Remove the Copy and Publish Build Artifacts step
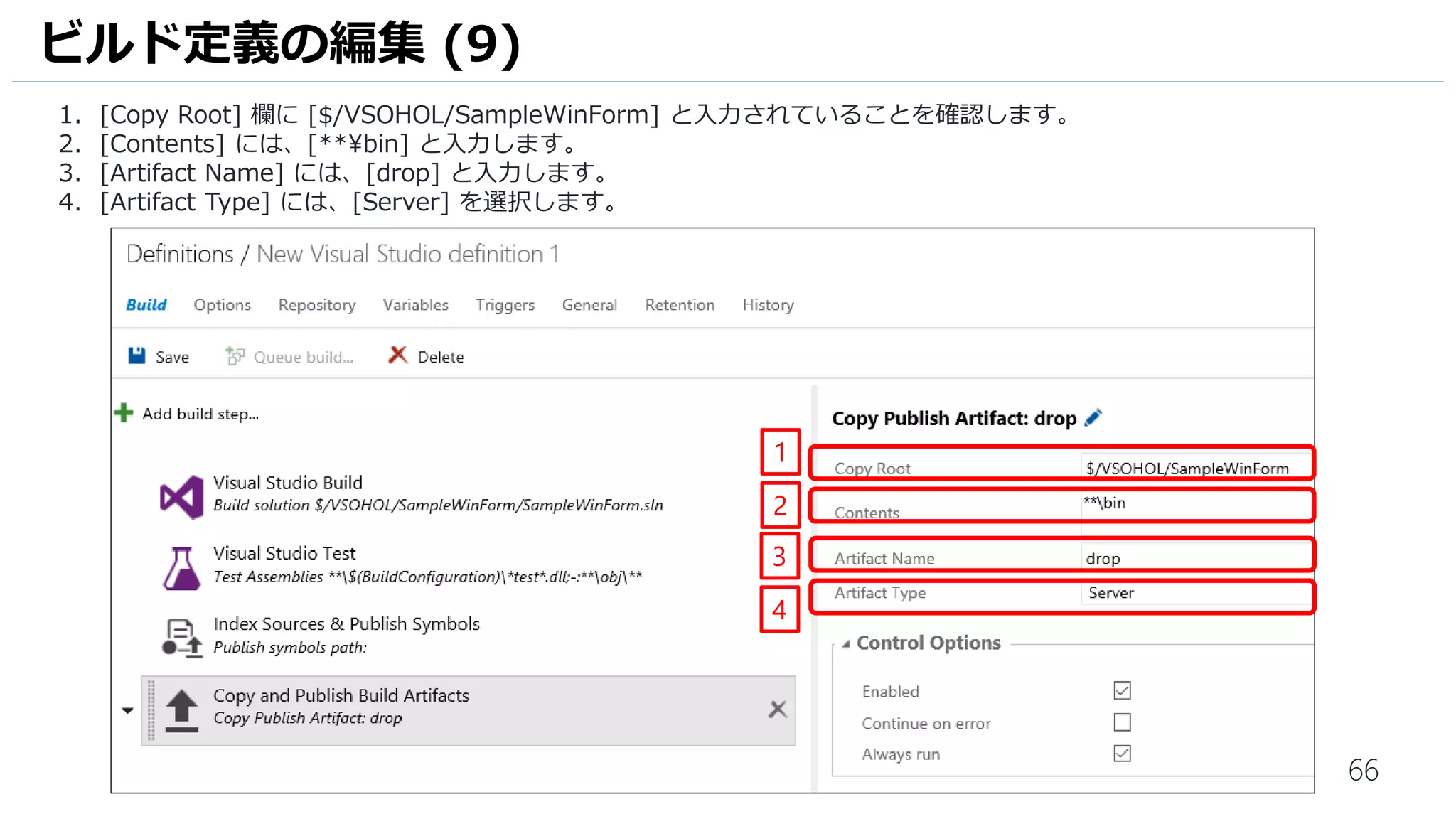The width and height of the screenshot is (1456, 819). point(778,709)
